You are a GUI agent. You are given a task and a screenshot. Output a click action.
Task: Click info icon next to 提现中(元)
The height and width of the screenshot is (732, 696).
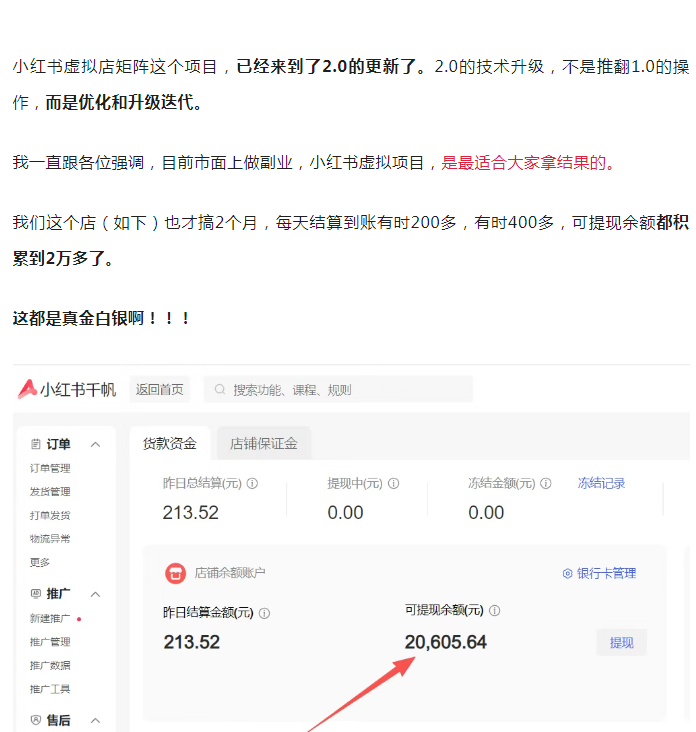(x=394, y=484)
